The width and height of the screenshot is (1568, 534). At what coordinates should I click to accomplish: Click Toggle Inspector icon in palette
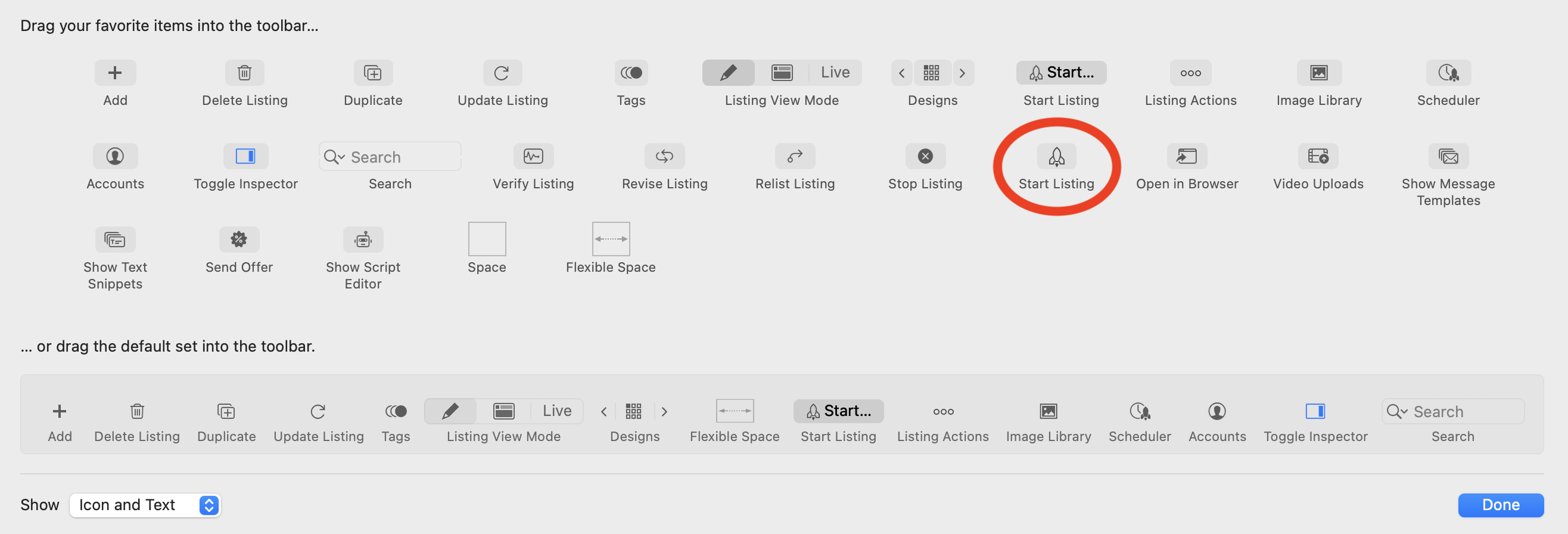coord(245,157)
